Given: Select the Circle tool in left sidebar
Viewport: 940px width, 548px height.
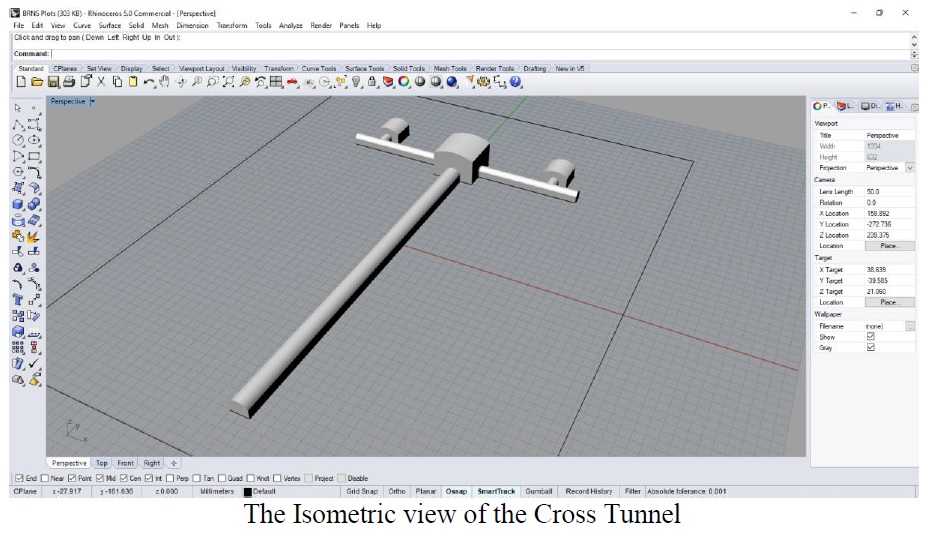Looking at the screenshot, I should pos(18,140).
